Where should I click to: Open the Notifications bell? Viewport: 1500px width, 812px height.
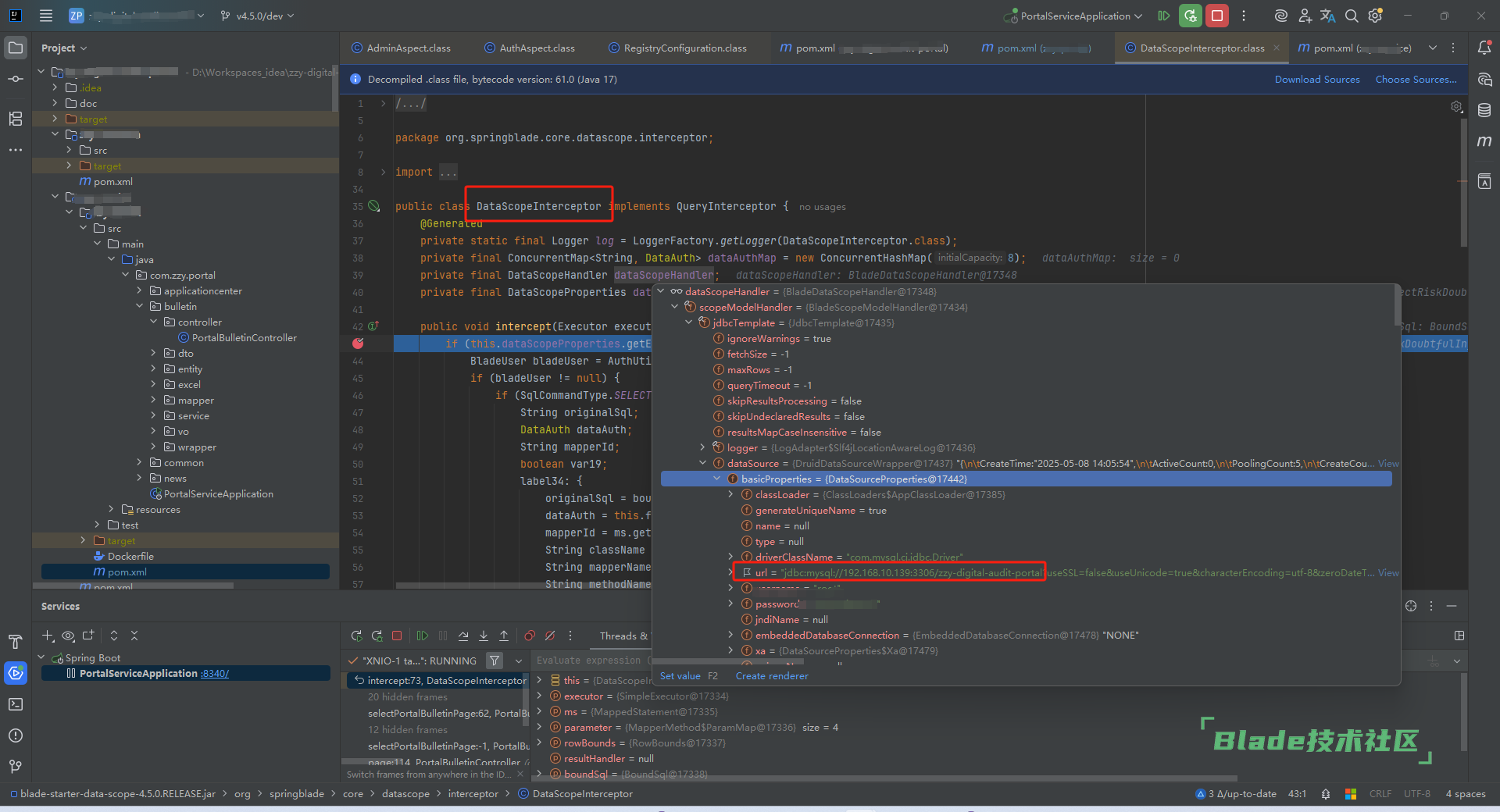tap(1484, 48)
